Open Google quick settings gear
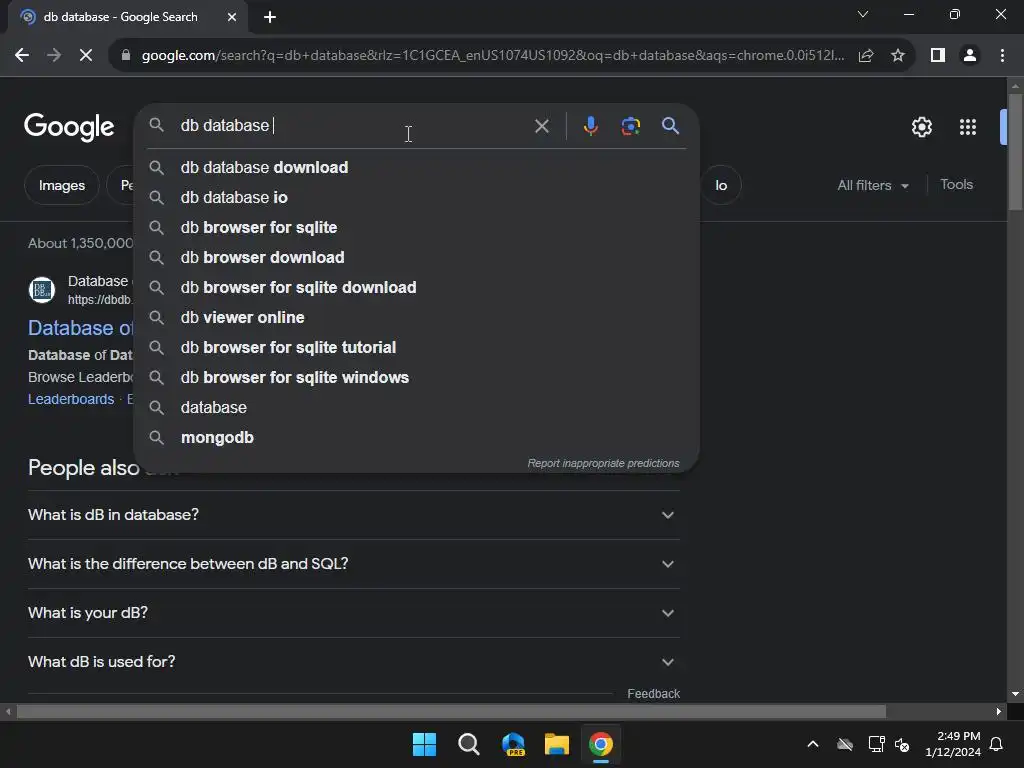This screenshot has width=1024, height=768. click(x=921, y=127)
